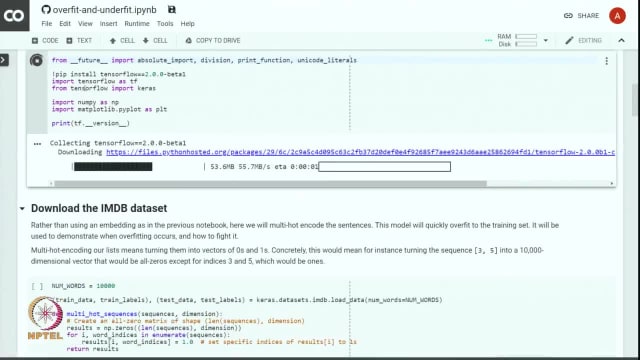Click the 'return results' code line
The height and width of the screenshot is (360, 640).
coord(93,349)
